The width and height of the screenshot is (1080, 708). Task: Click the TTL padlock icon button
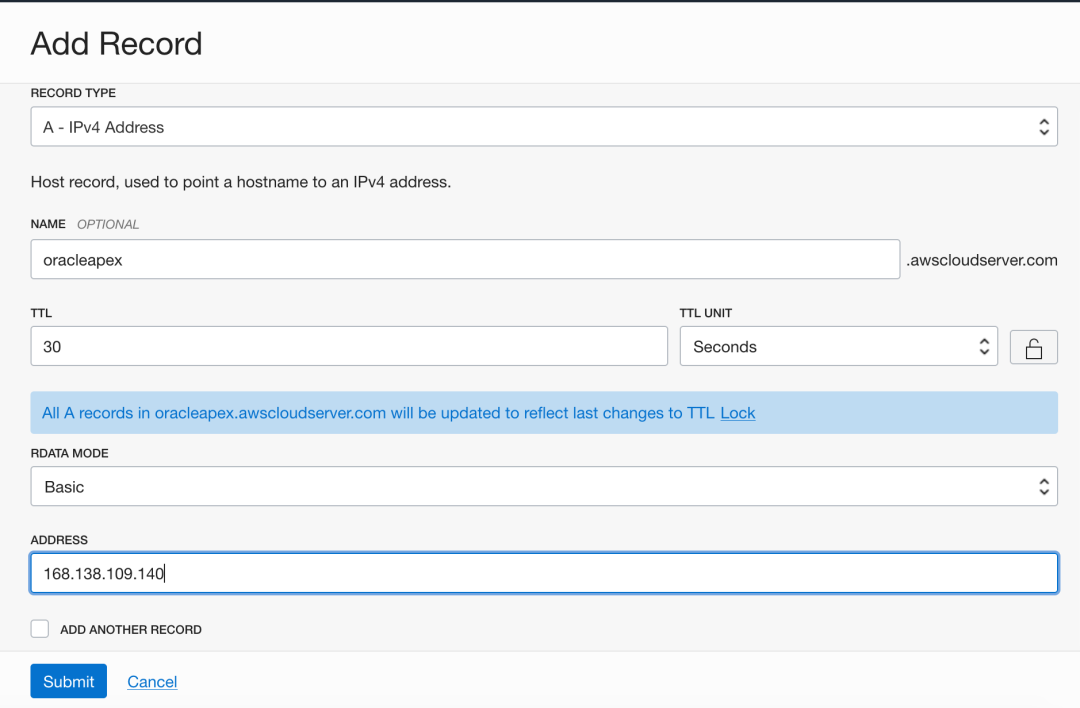1034,347
